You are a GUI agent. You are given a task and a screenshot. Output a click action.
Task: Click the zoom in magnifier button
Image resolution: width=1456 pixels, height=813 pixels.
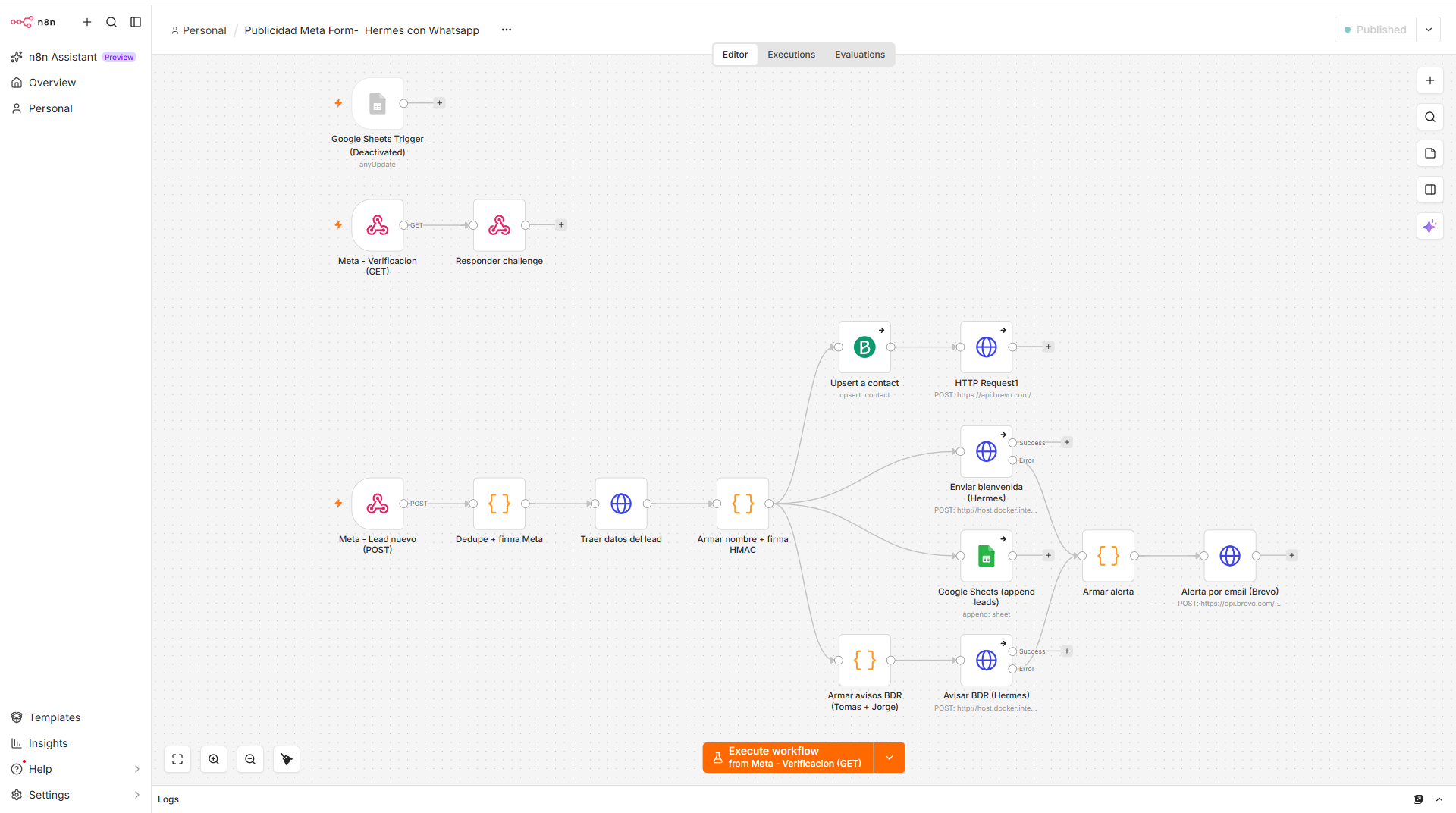214,759
